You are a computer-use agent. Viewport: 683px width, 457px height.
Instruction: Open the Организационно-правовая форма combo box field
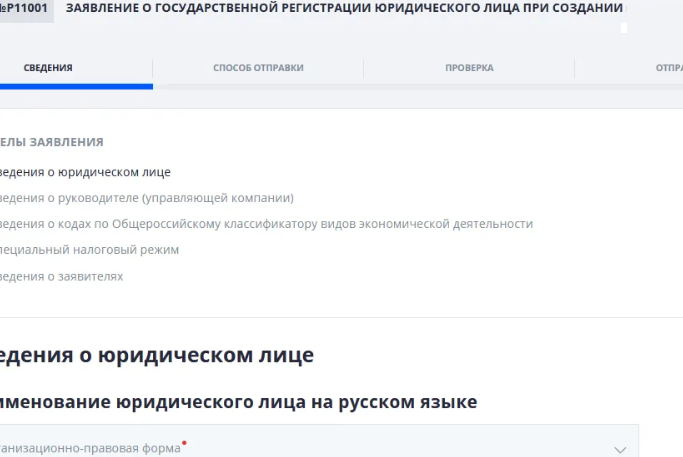300,447
